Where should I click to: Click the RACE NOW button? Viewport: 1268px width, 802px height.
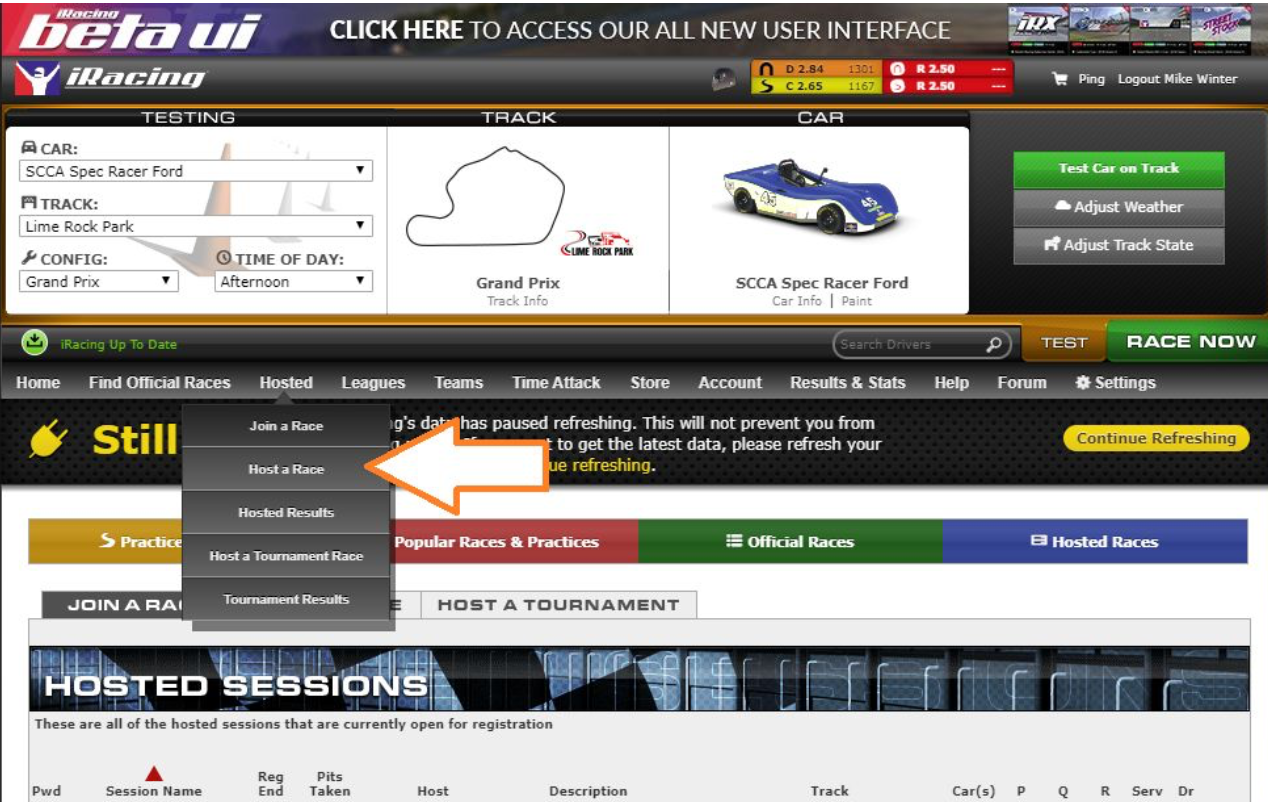pos(1190,342)
